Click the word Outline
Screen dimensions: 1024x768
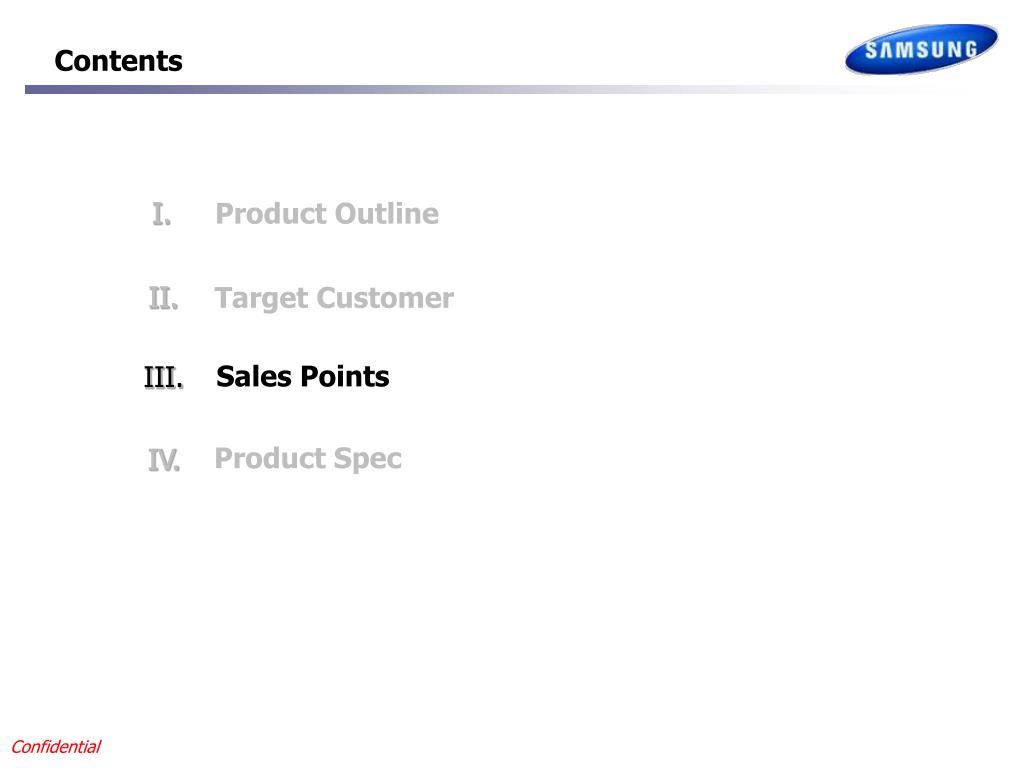tap(387, 214)
